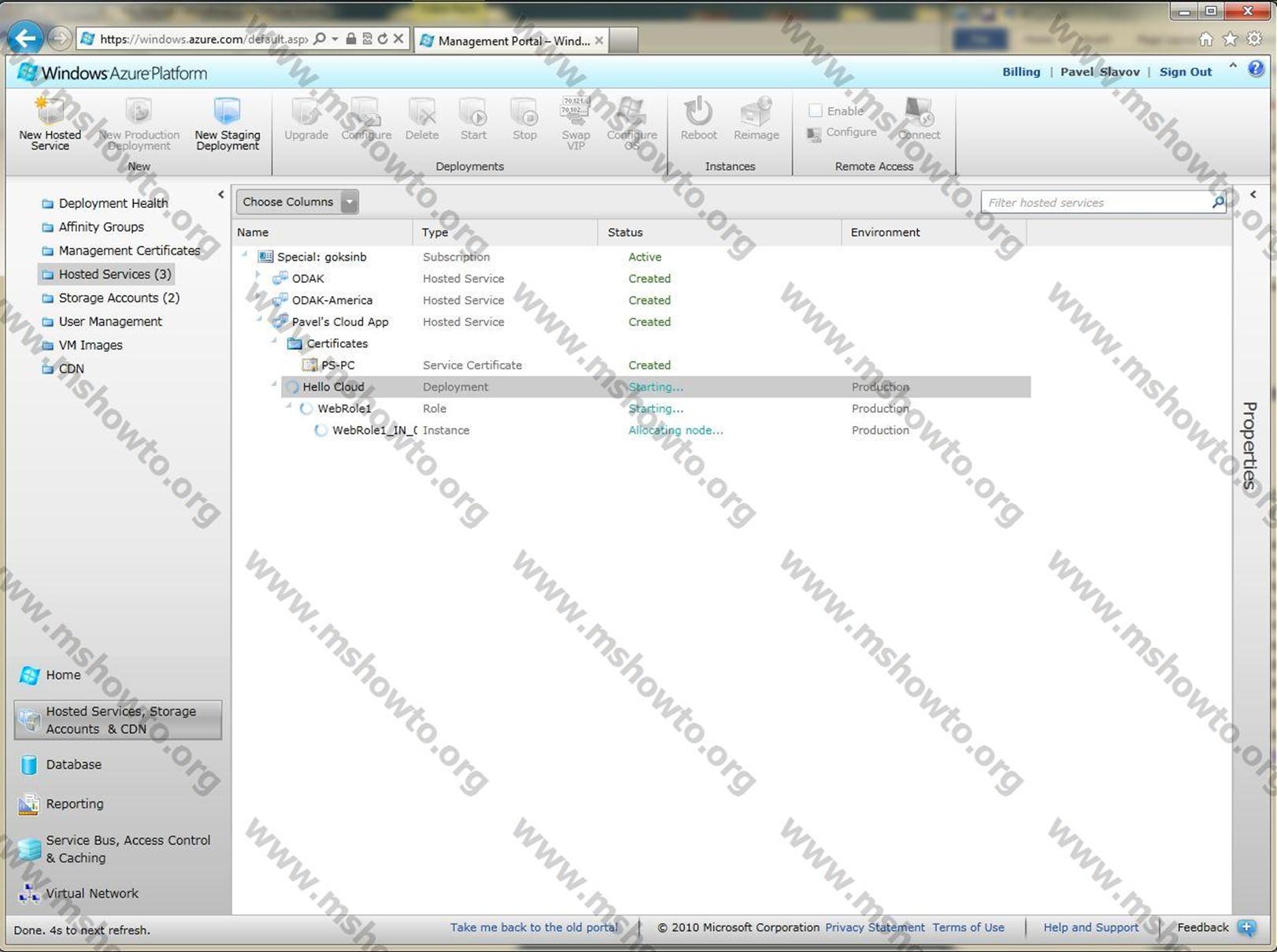Collapse the WebRole1 role node

(x=289, y=406)
